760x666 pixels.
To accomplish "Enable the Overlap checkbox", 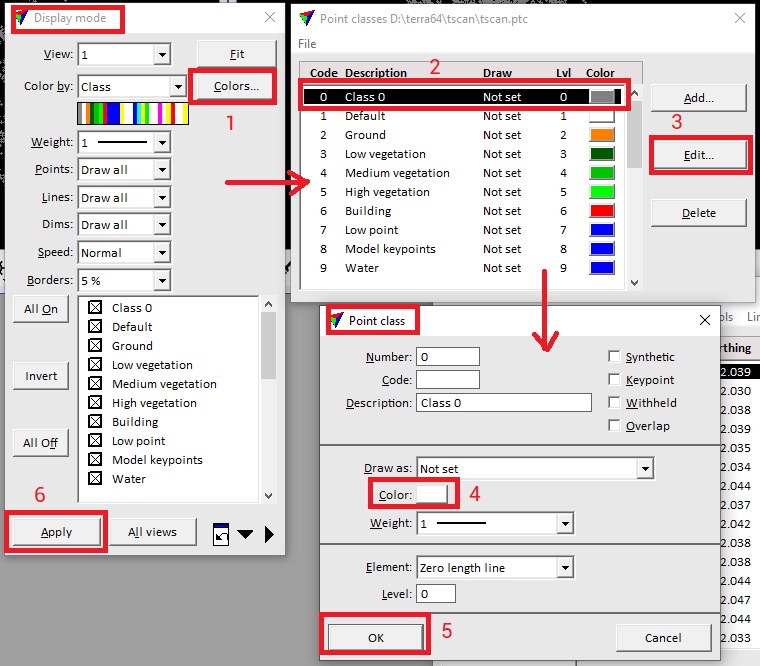I will (614, 425).
